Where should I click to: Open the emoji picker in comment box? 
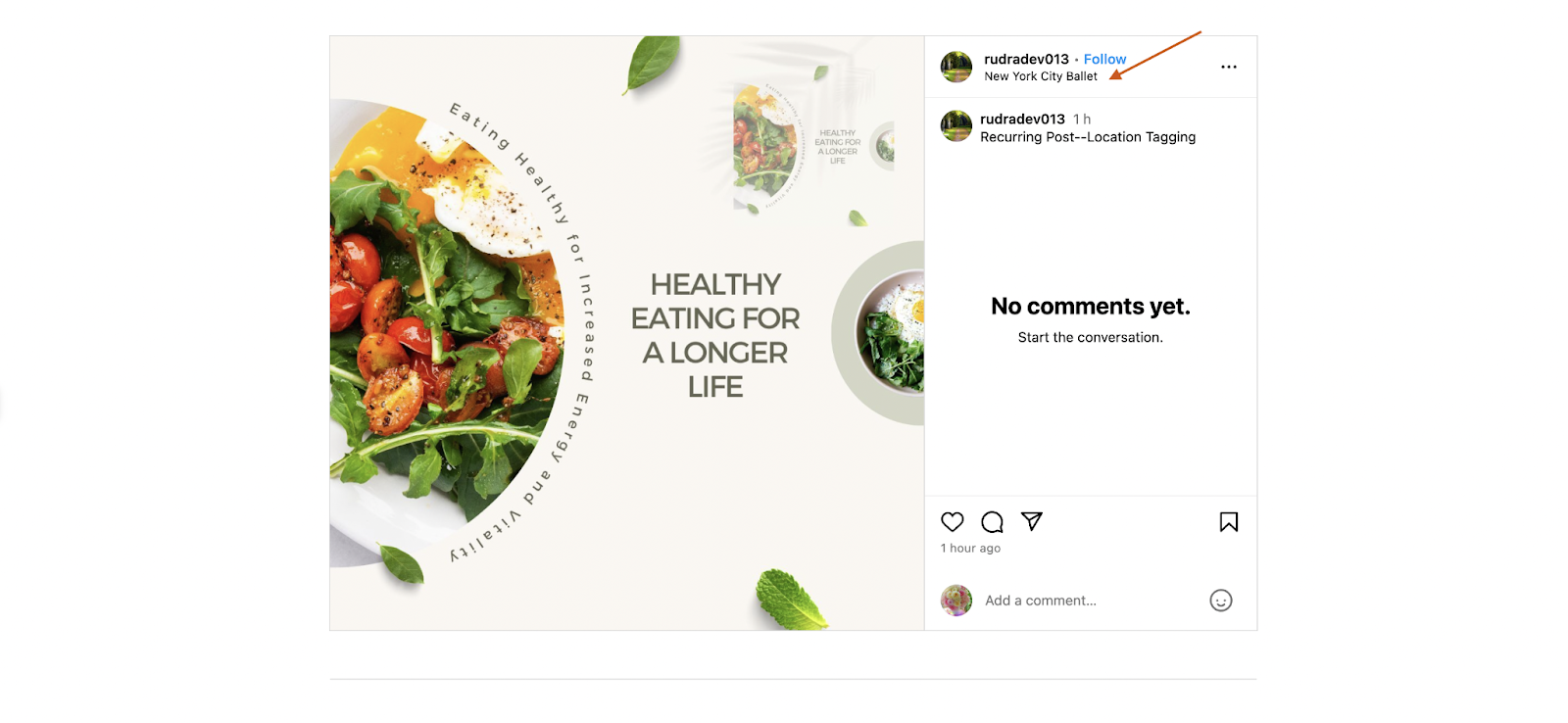(1221, 601)
